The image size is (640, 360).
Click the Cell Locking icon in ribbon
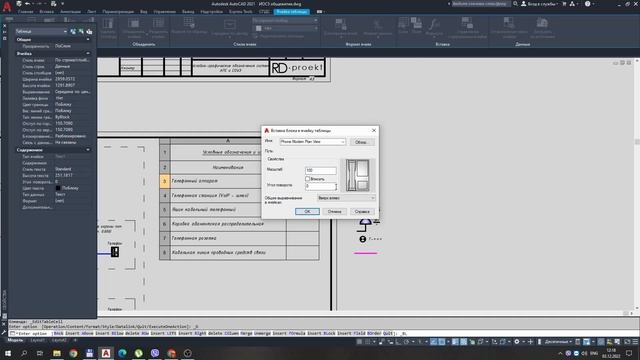tap(341, 25)
